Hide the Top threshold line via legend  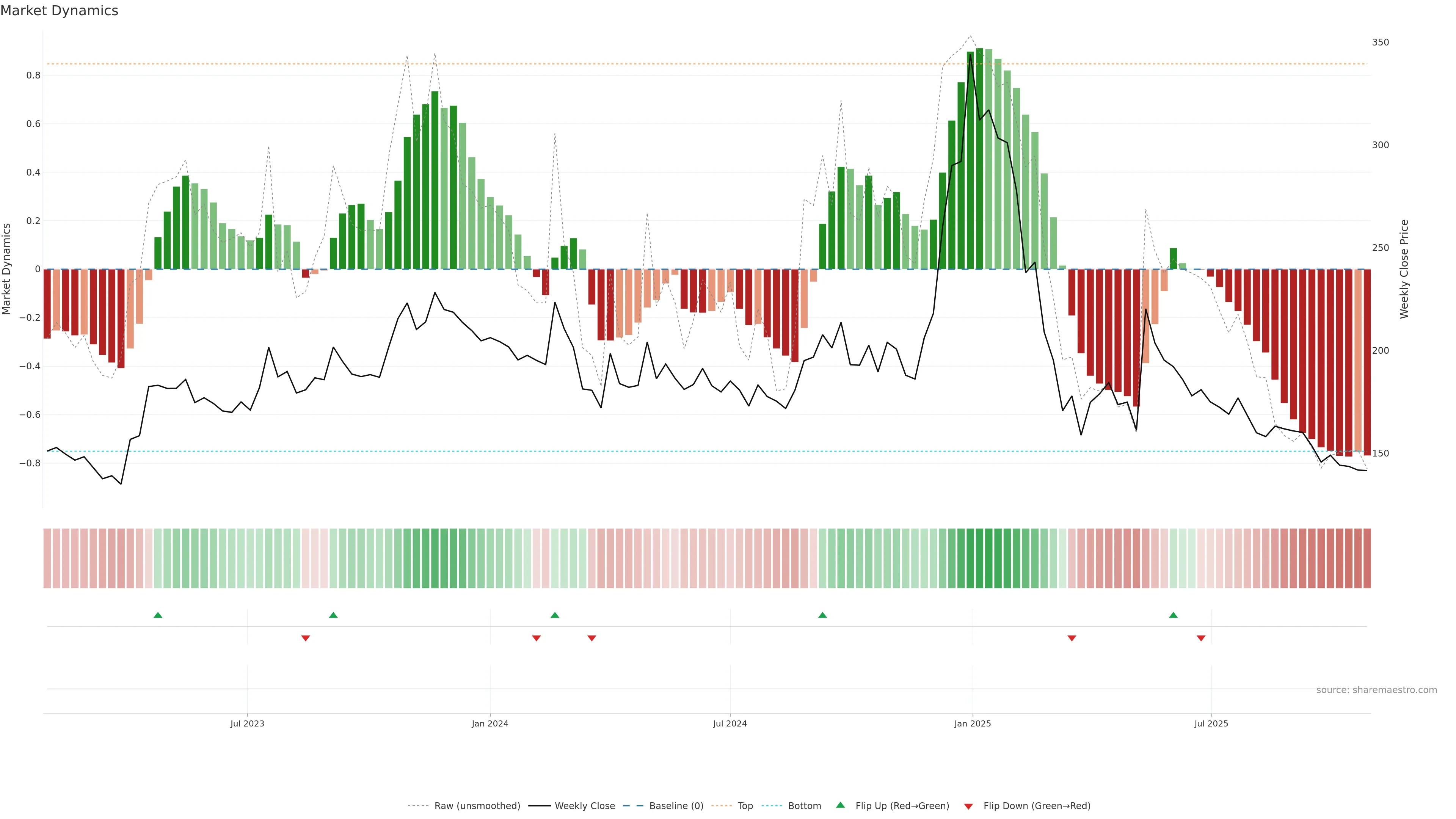point(745,806)
